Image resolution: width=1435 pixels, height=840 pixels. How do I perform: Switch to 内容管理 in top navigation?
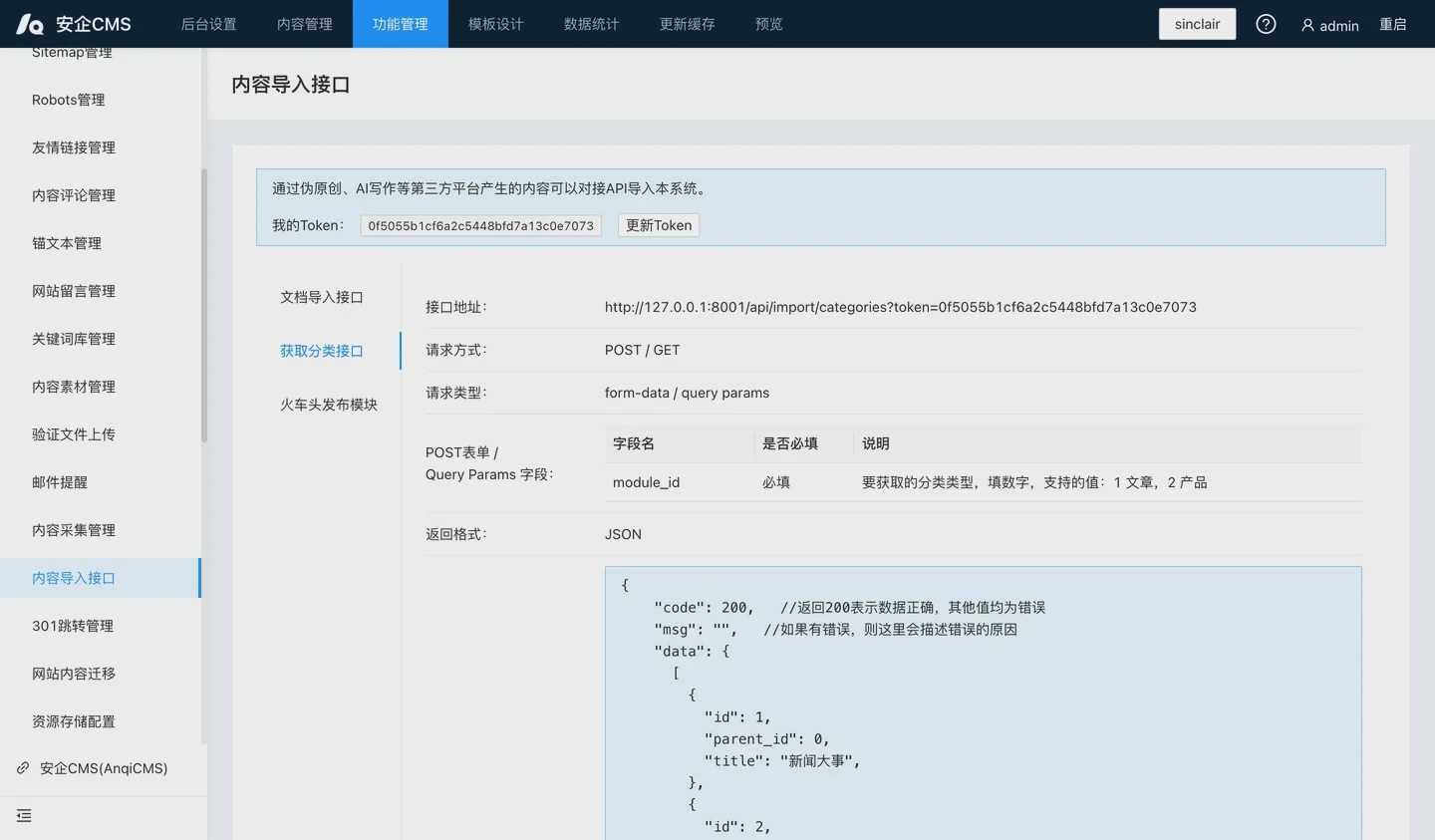coord(304,24)
